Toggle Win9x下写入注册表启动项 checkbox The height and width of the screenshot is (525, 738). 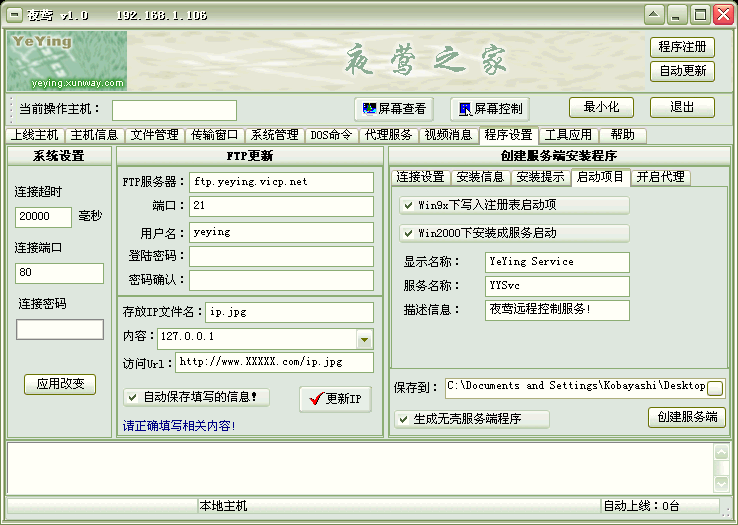[x=408, y=205]
